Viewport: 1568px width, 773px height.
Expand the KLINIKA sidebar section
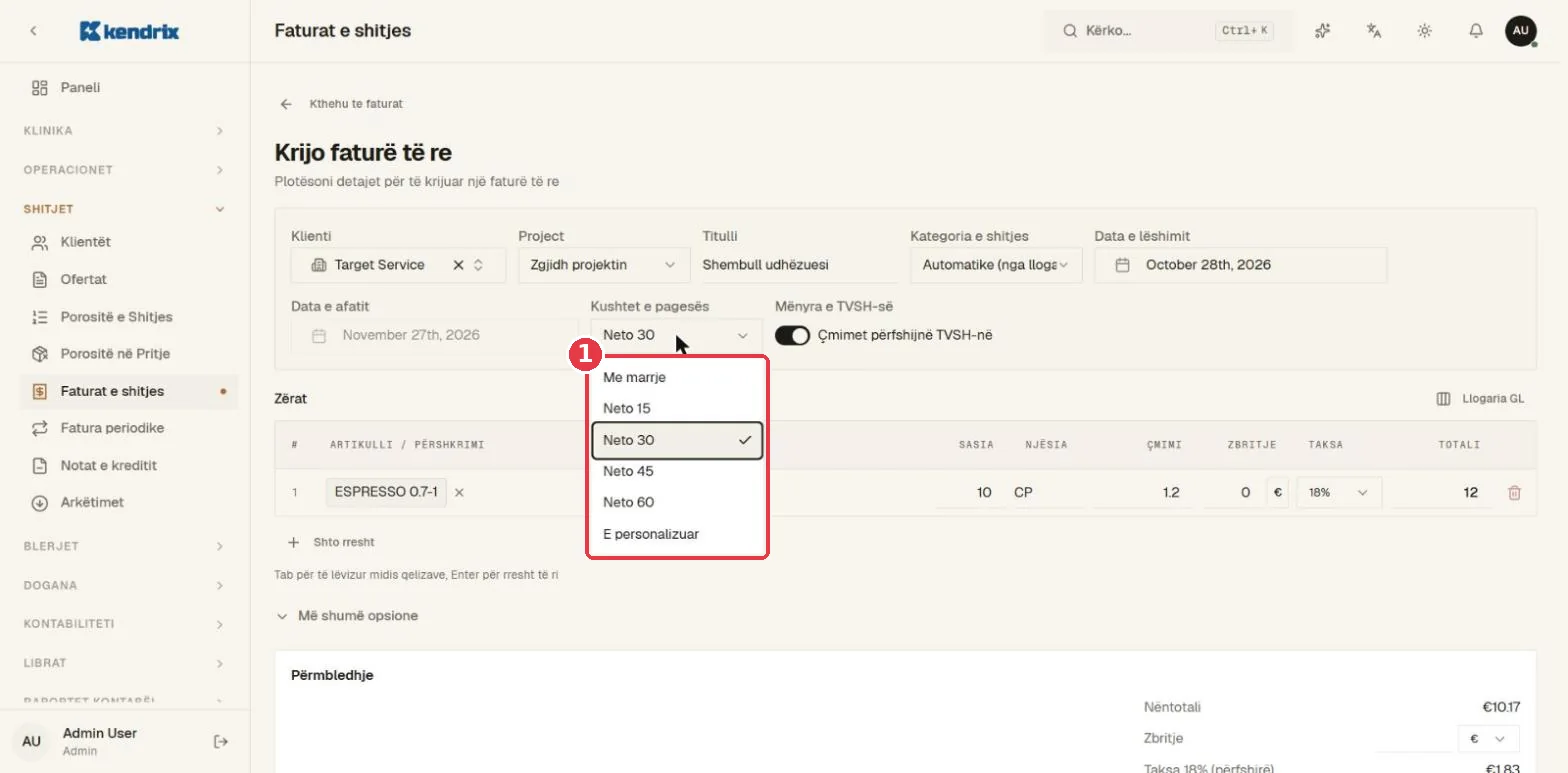click(x=125, y=131)
